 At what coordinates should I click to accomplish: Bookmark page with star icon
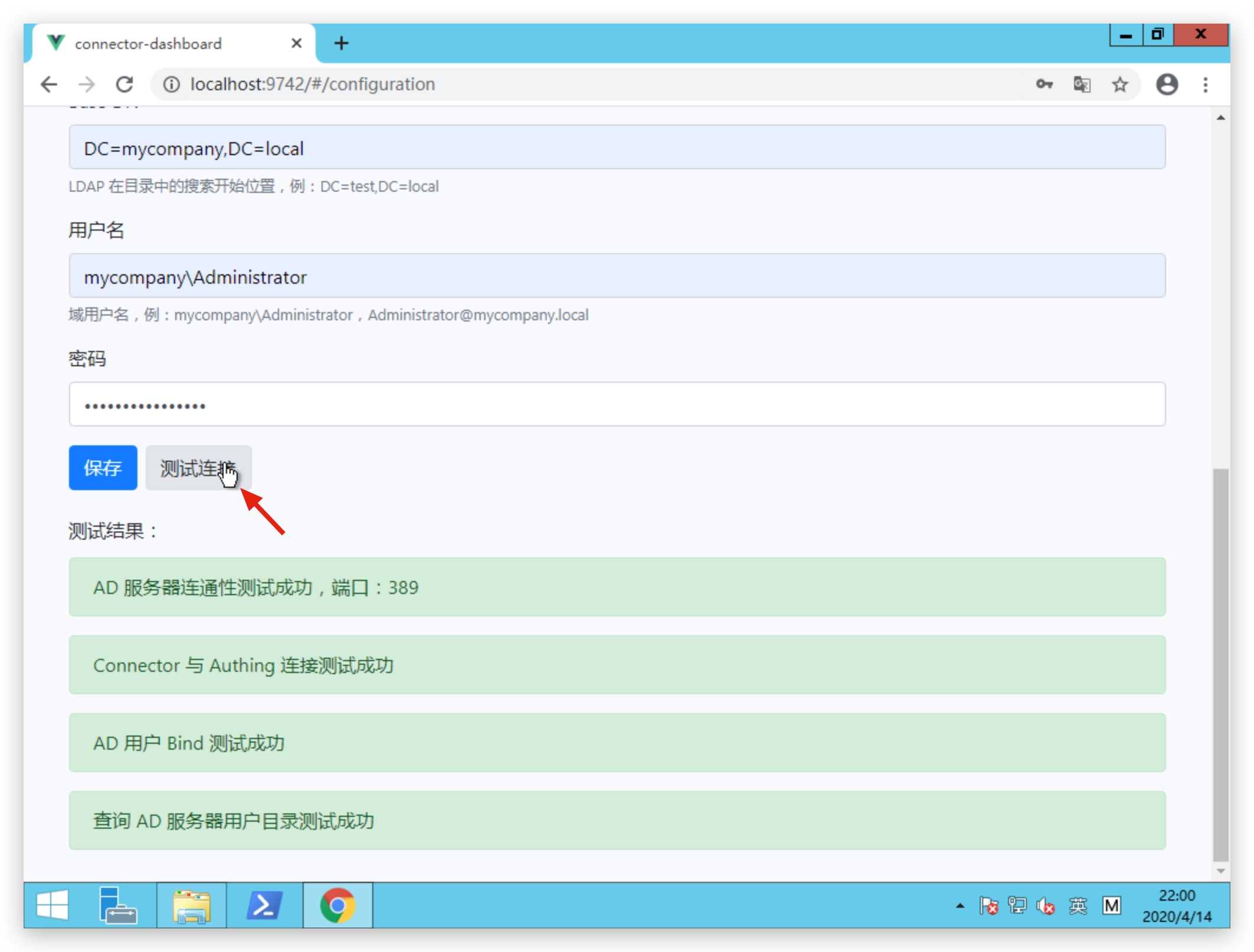(1120, 84)
